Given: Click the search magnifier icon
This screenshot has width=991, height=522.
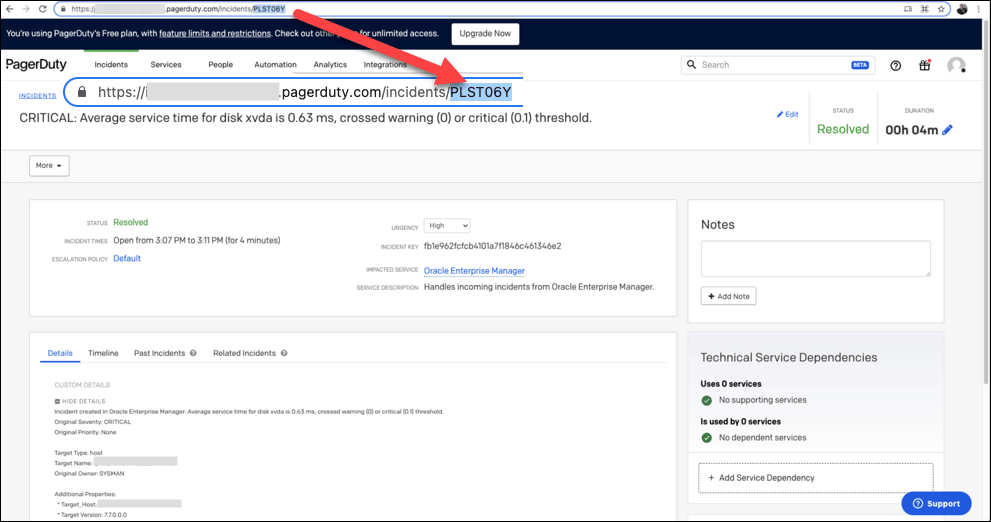Looking at the screenshot, I should point(691,64).
